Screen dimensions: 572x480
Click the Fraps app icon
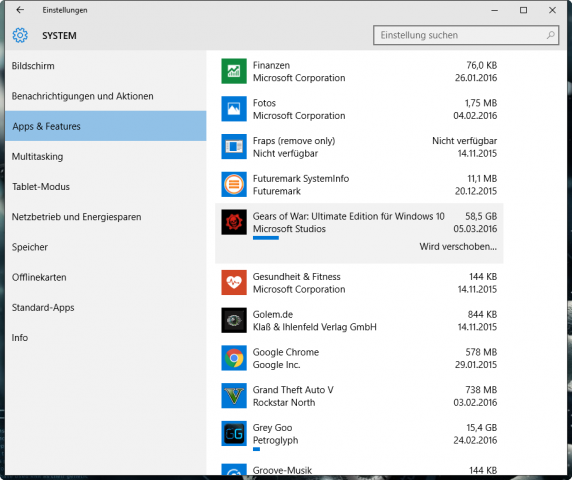(234, 147)
